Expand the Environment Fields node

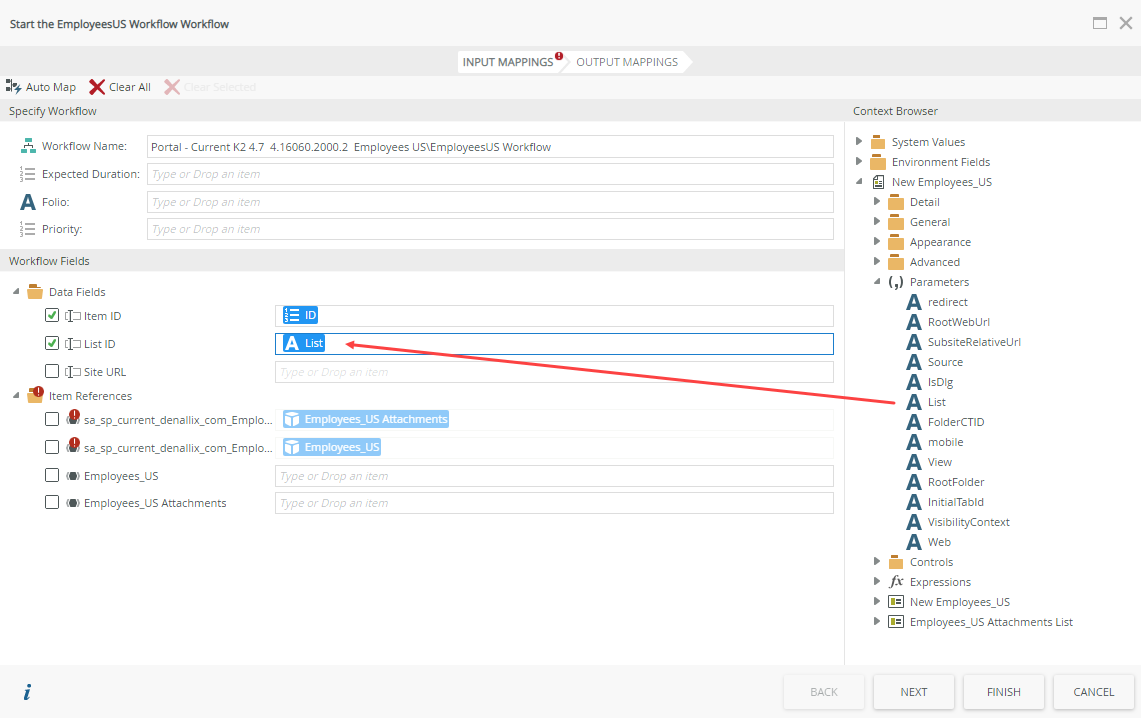tap(859, 162)
